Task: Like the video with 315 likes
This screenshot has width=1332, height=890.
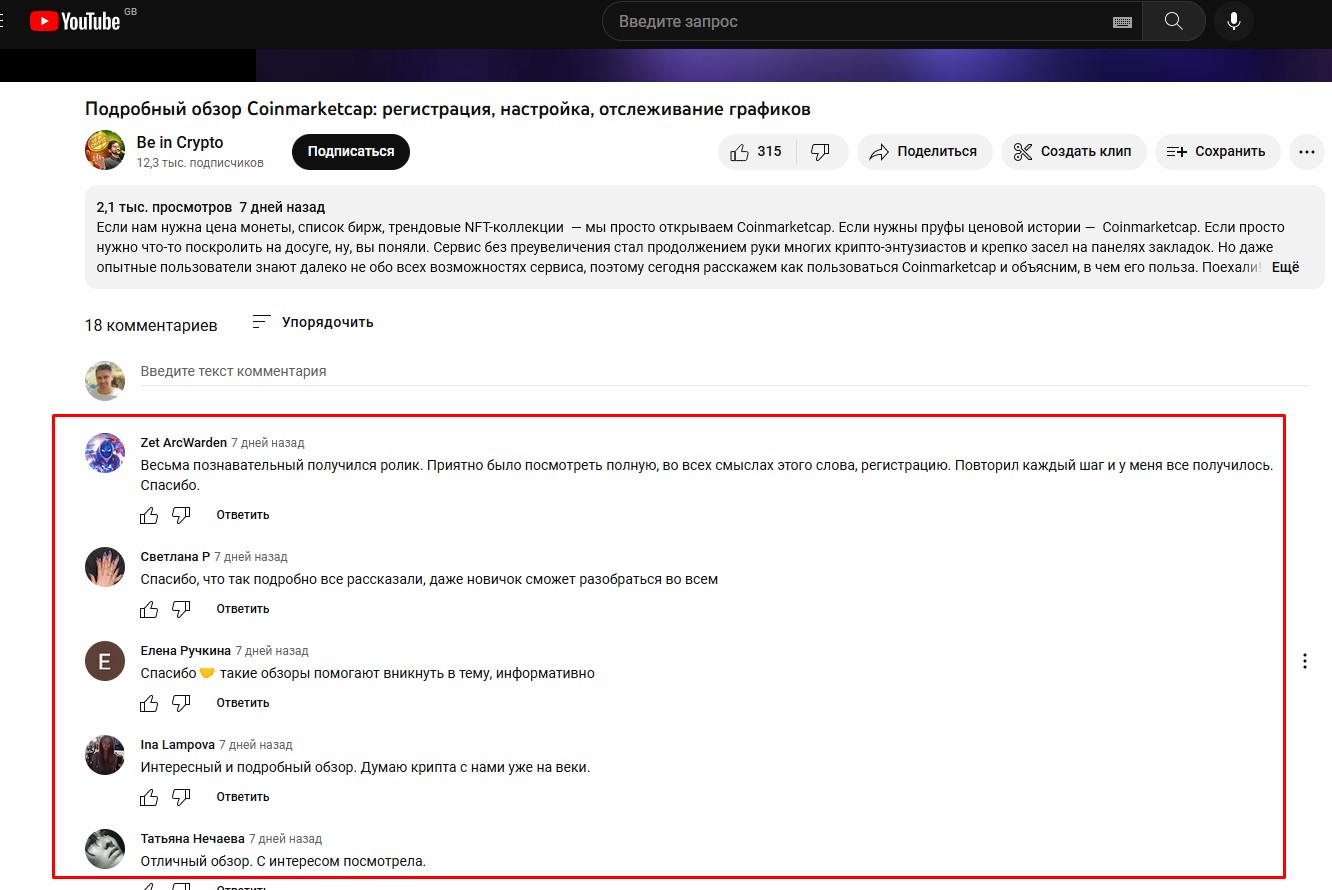Action: pyautogui.click(x=757, y=152)
